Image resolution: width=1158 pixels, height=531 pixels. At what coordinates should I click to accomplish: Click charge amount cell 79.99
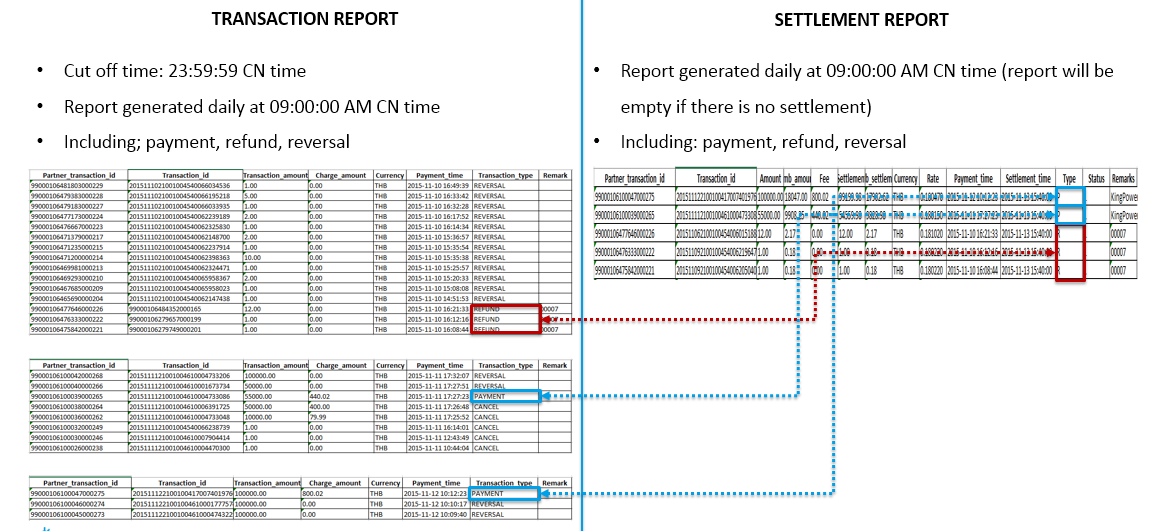(340, 417)
